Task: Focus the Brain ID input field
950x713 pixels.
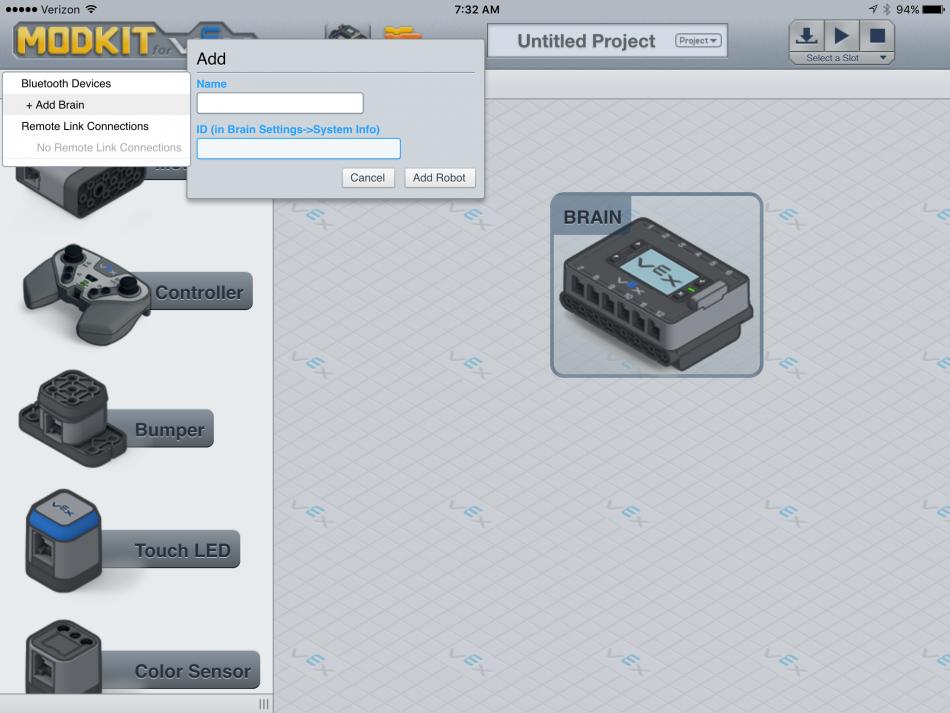Action: pos(299,148)
